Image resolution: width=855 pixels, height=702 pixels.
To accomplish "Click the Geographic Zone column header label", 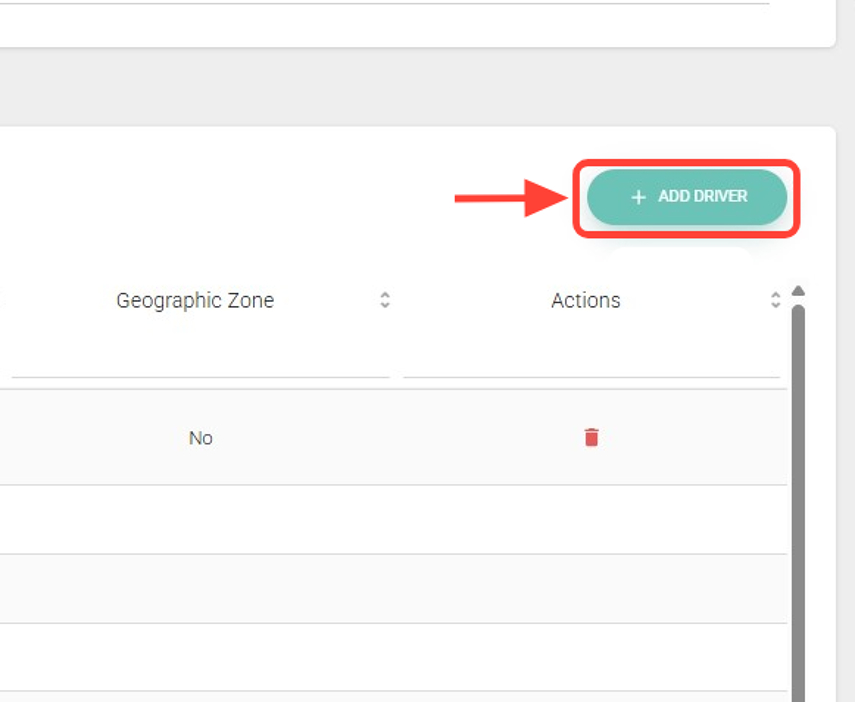I will (195, 300).
